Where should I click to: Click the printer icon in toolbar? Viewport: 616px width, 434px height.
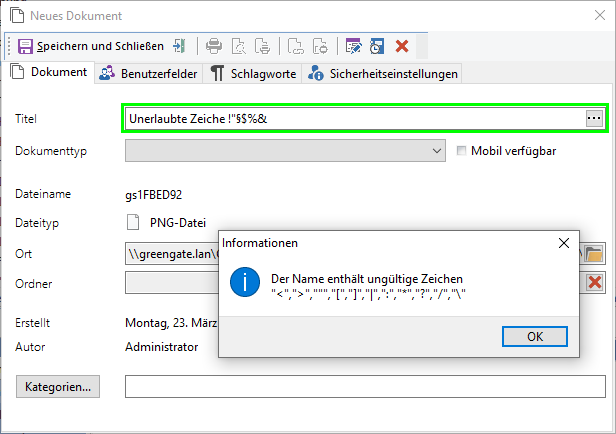click(x=214, y=46)
